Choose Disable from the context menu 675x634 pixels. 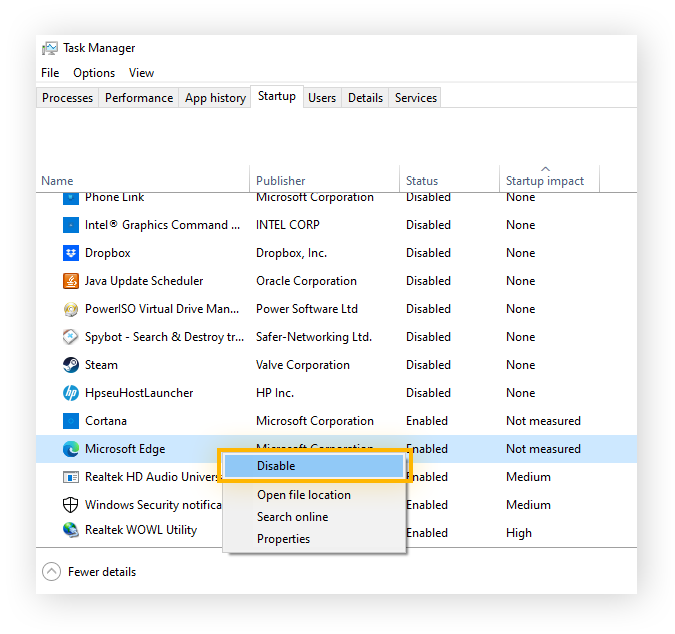[276, 466]
